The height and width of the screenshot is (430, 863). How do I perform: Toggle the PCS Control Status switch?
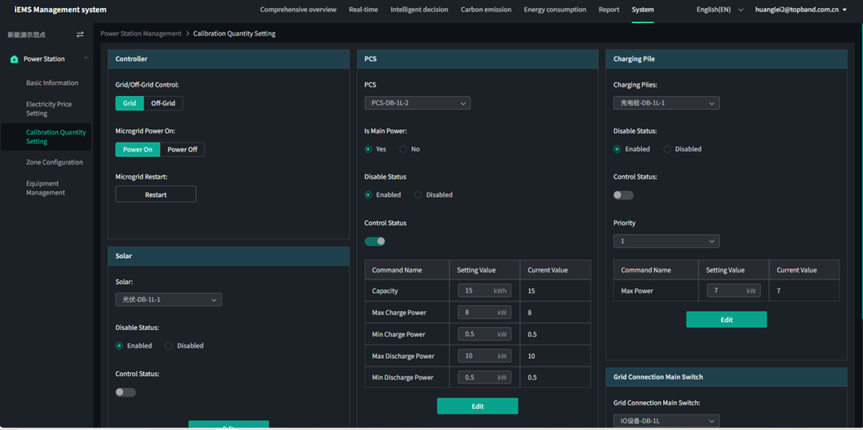pos(375,241)
